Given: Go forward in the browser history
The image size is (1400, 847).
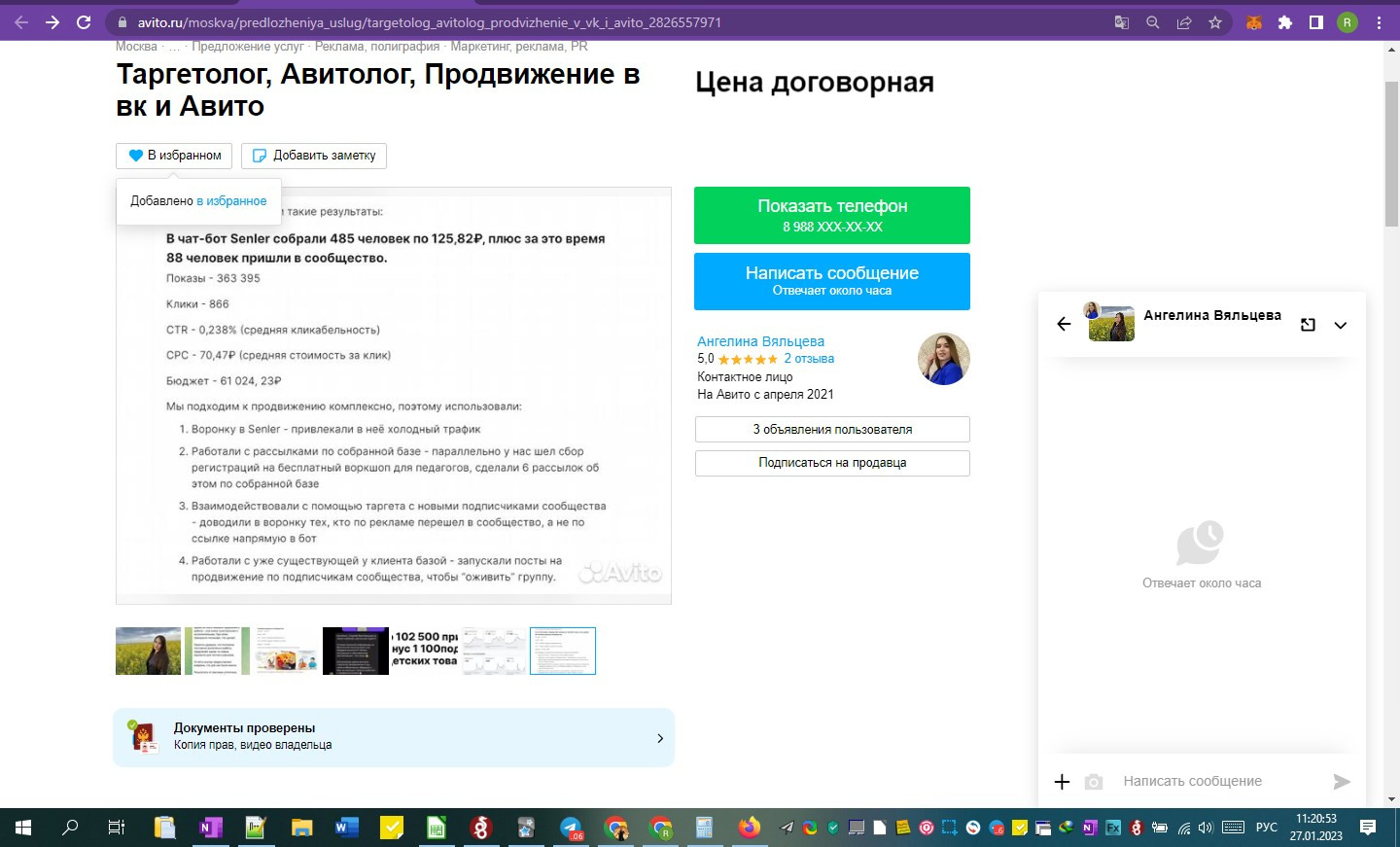Looking at the screenshot, I should (x=52, y=22).
